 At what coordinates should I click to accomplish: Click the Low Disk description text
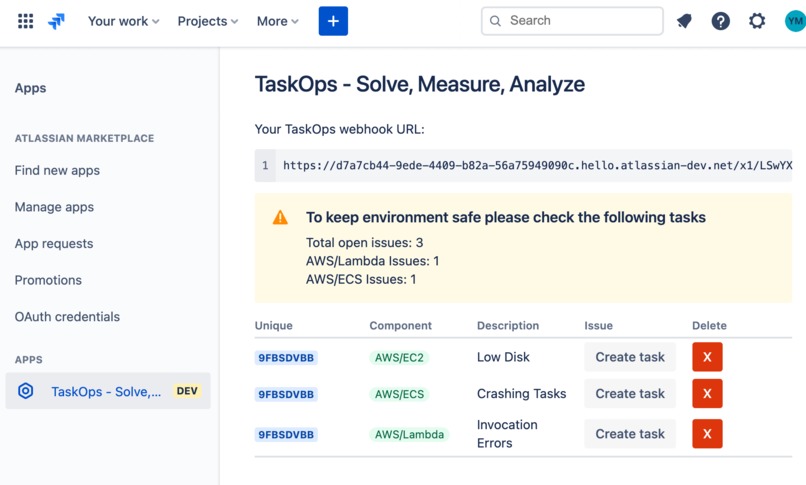(x=503, y=357)
